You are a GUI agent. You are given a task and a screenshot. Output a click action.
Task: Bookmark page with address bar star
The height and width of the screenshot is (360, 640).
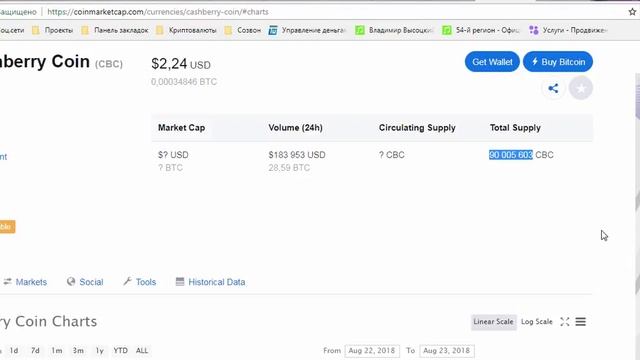click(x=632, y=12)
